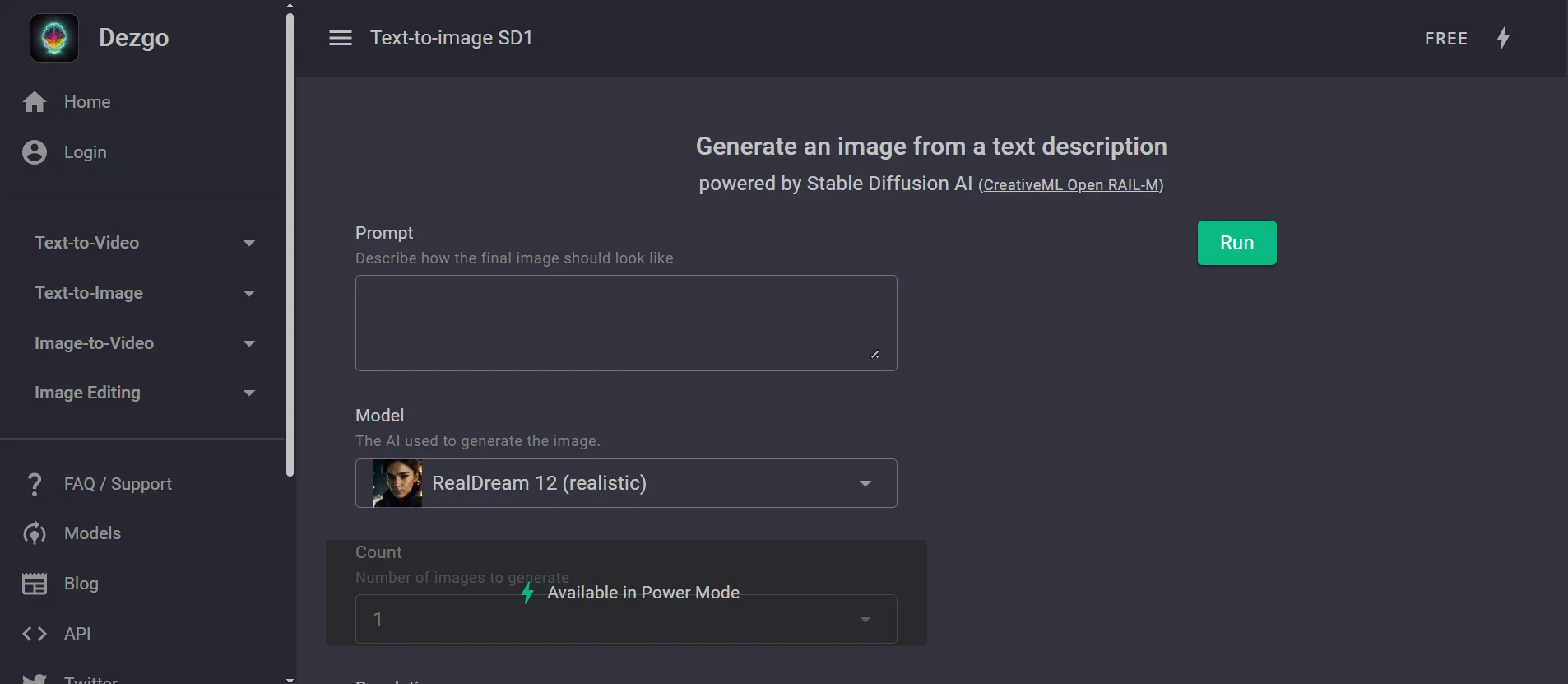Expand the Image Editing arrow
Viewport: 1568px width, 684px height.
(x=249, y=393)
